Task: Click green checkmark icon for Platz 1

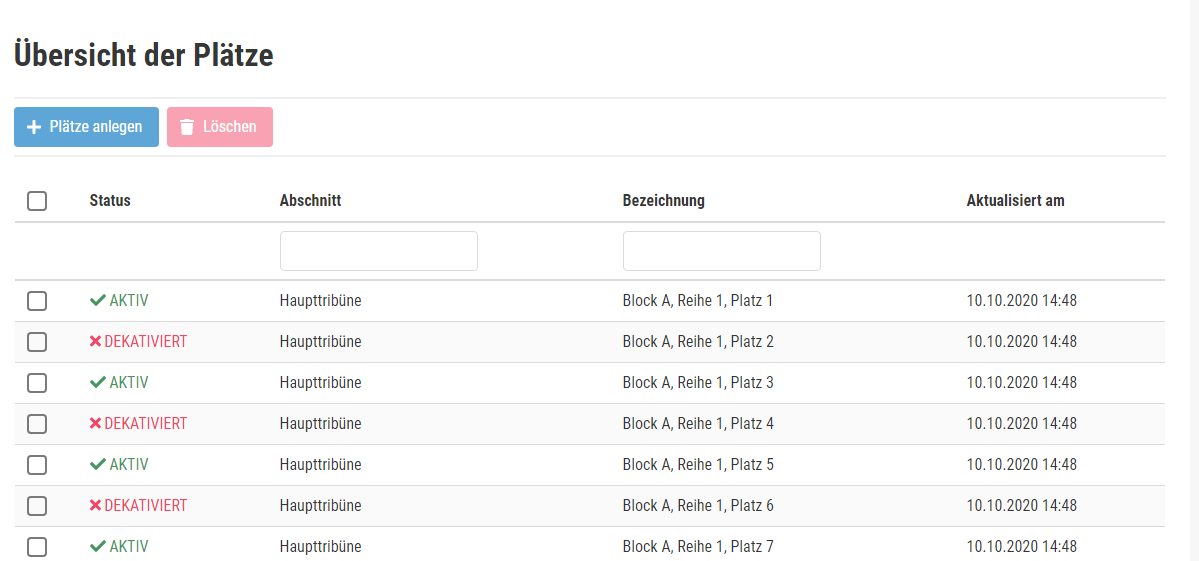Action: tap(97, 301)
